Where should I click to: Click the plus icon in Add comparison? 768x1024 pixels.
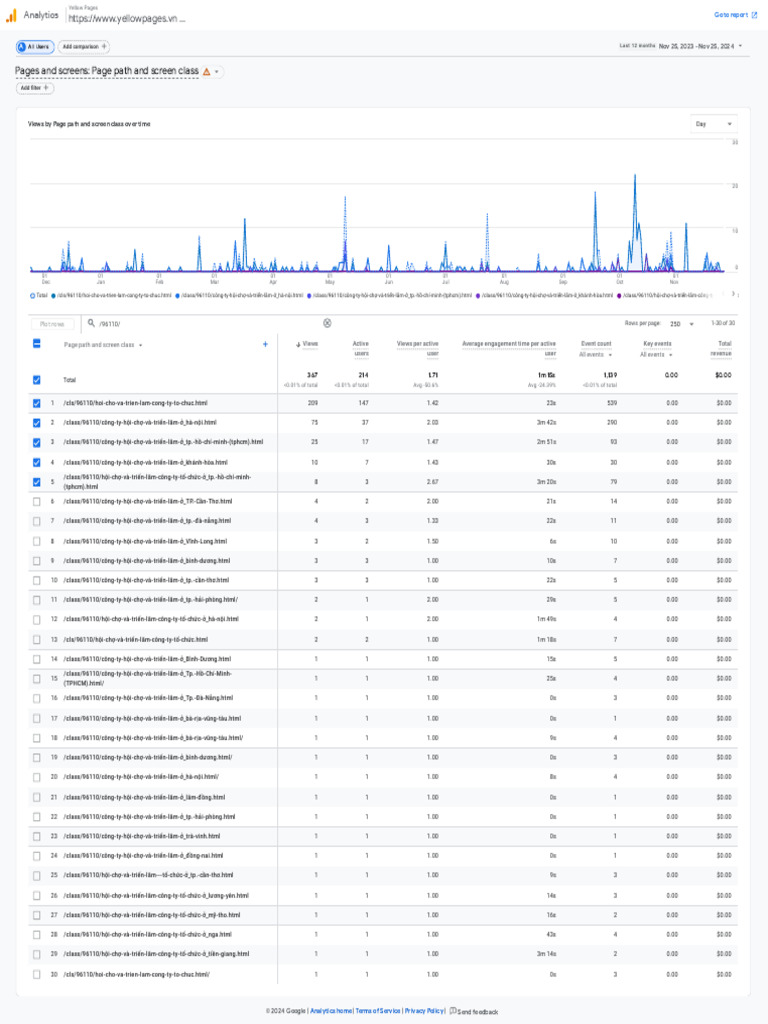tap(104, 46)
